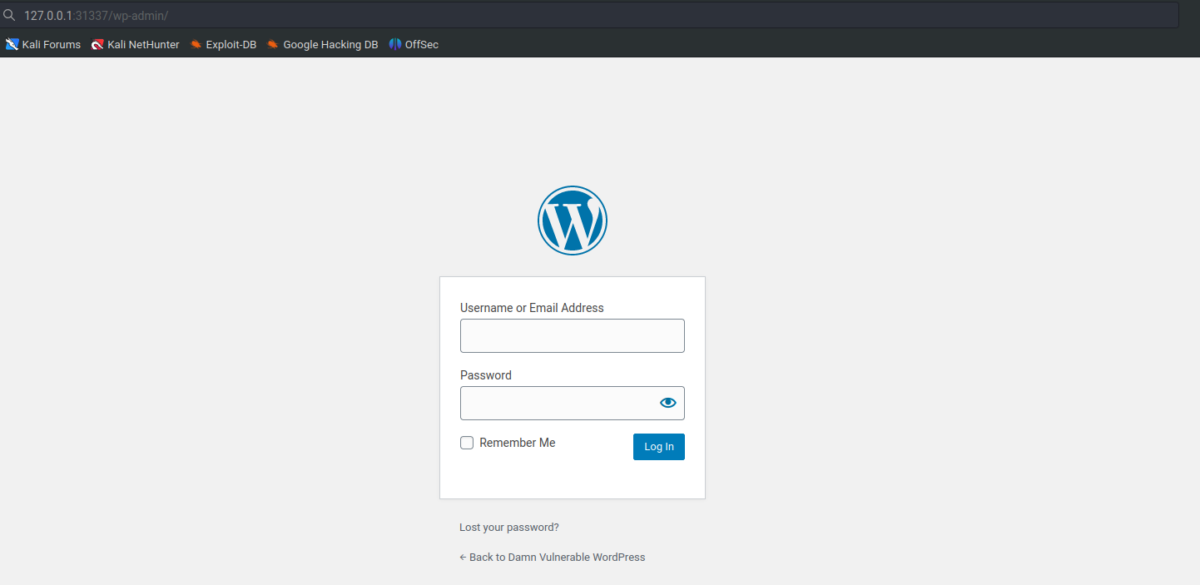The height and width of the screenshot is (585, 1200).
Task: Open the Kali NetHunter bookmark
Action: point(135,44)
